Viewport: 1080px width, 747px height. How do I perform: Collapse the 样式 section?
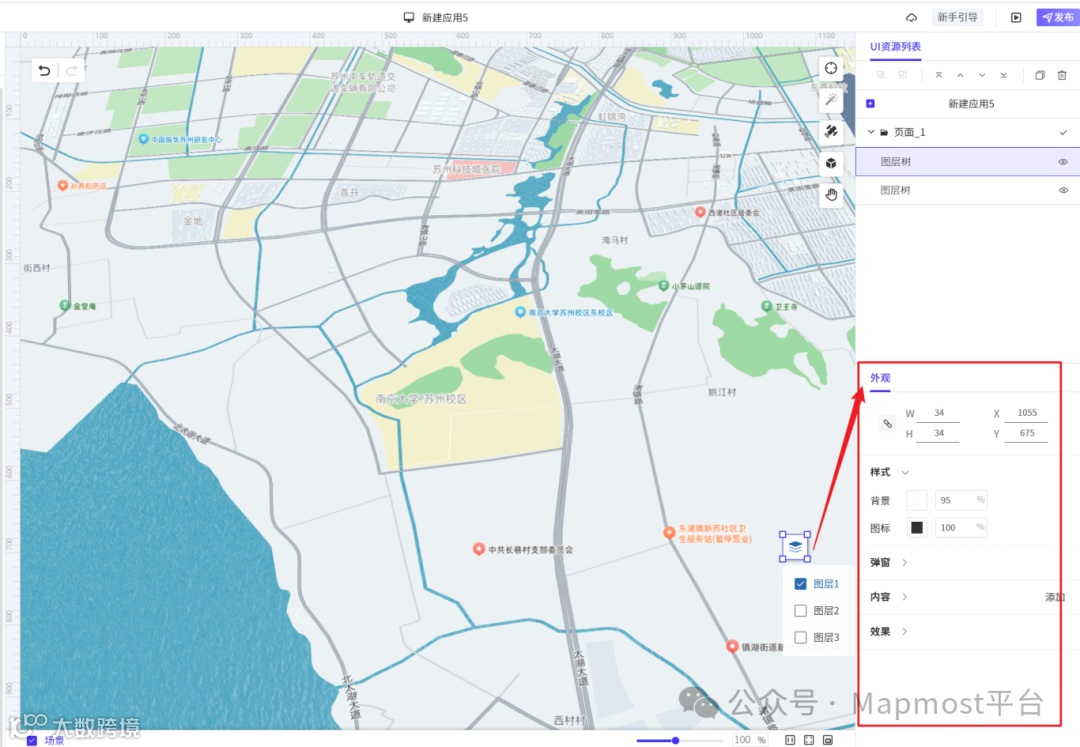905,472
